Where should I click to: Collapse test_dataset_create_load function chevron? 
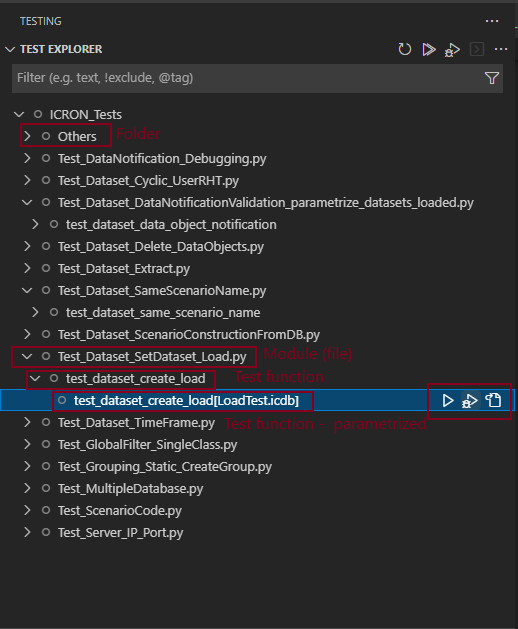click(35, 378)
